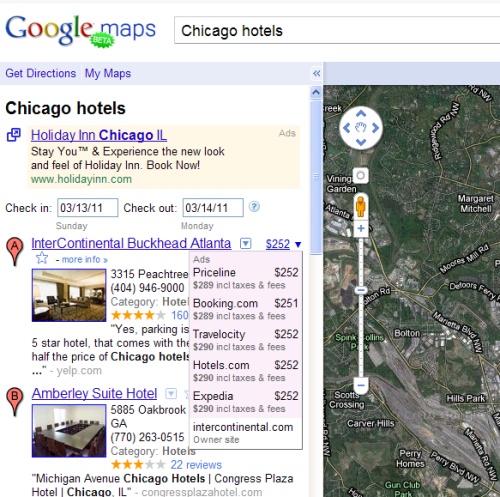The image size is (500, 497).
Task: Open check-in help question mark
Action: (x=254, y=207)
